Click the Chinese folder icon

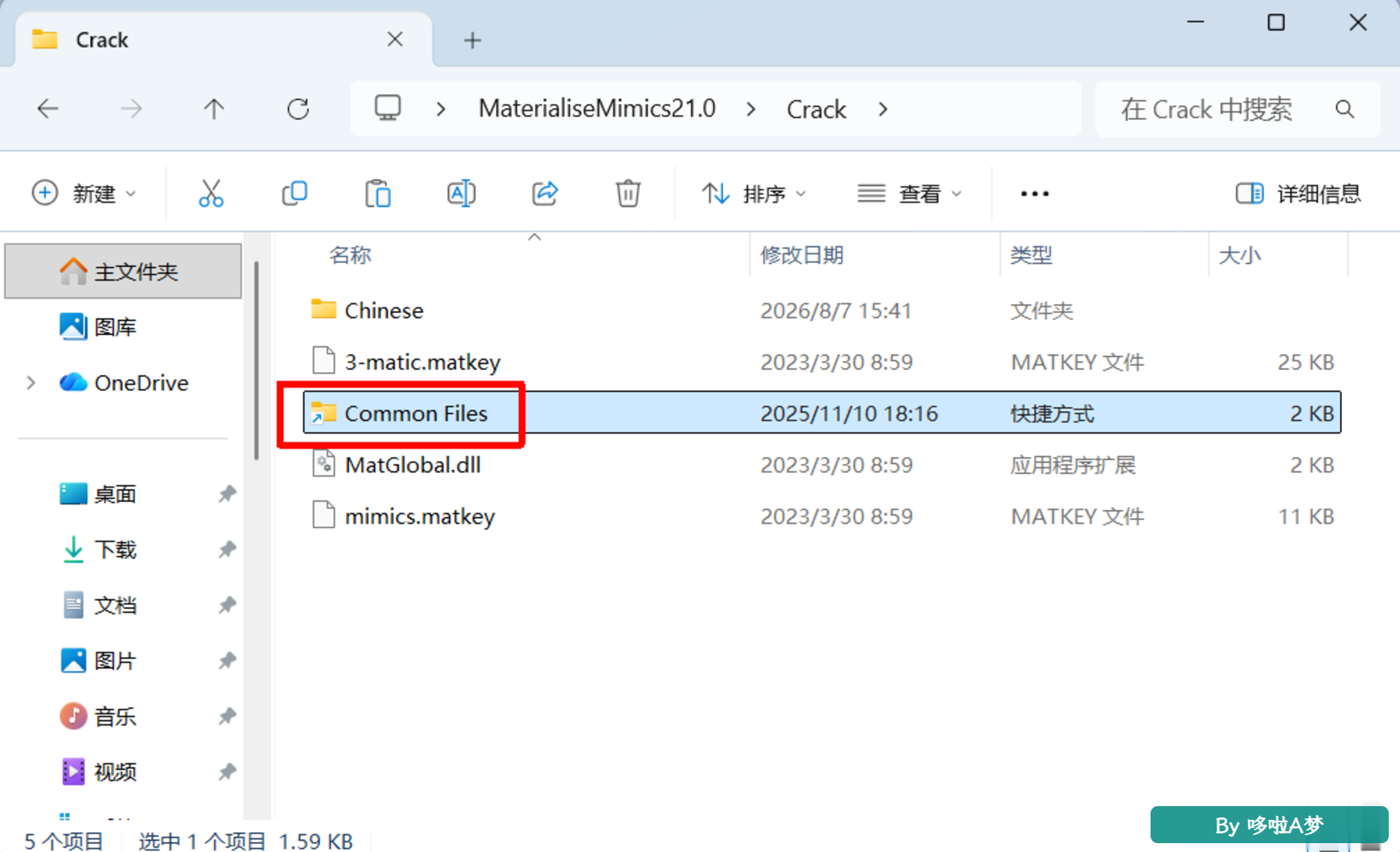pyautogui.click(x=323, y=310)
